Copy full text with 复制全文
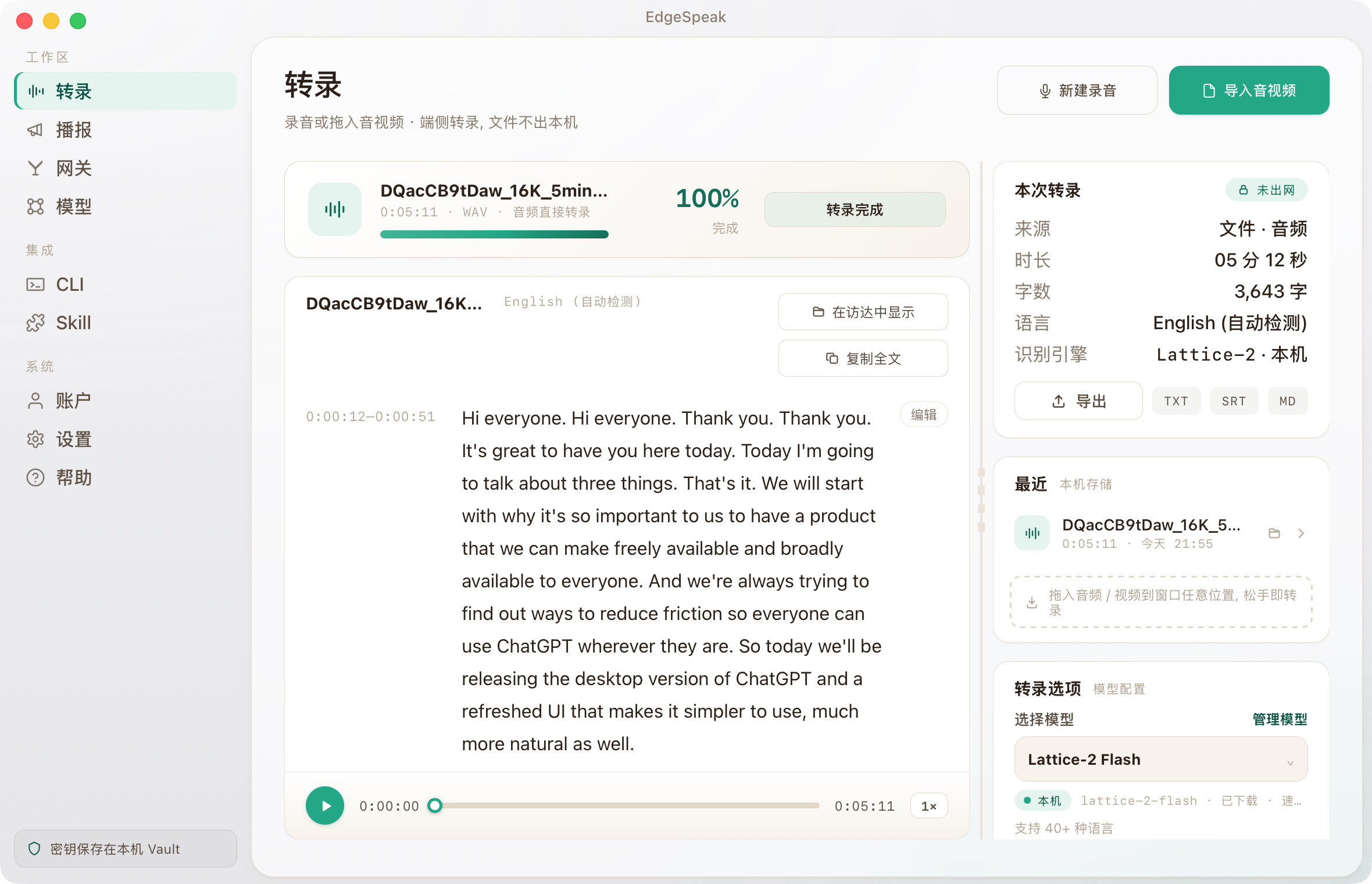This screenshot has height=884, width=1372. click(863, 358)
